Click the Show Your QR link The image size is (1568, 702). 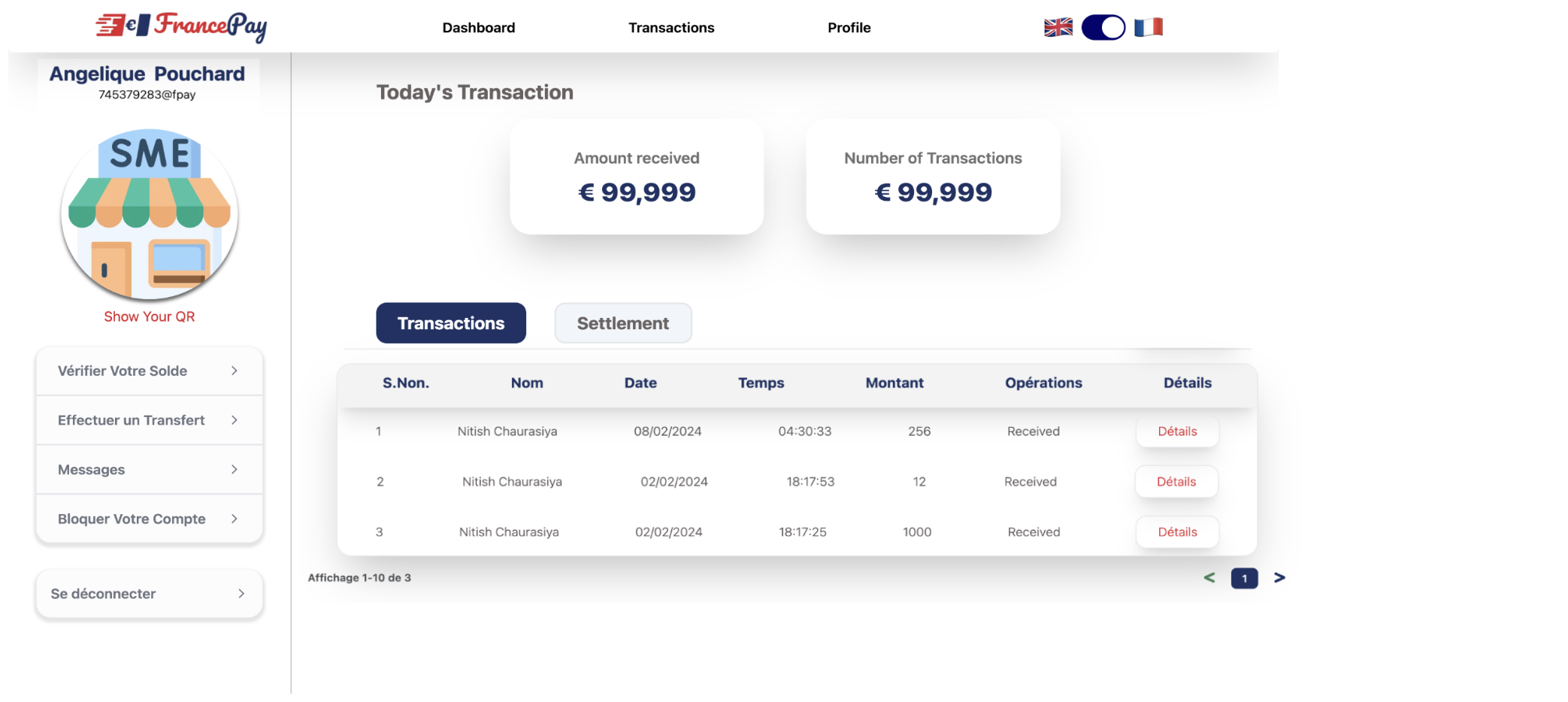pyautogui.click(x=149, y=316)
